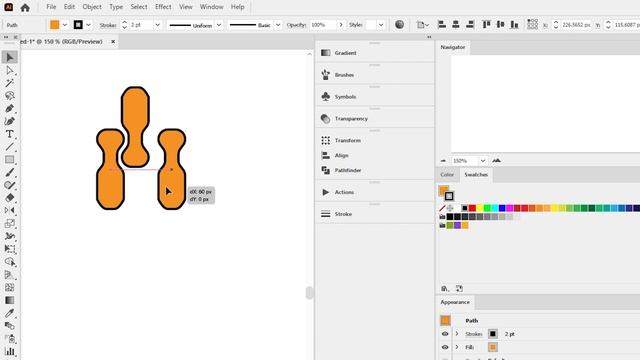Pick the Eyedropper tool
The height and width of the screenshot is (360, 640).
coord(10,313)
